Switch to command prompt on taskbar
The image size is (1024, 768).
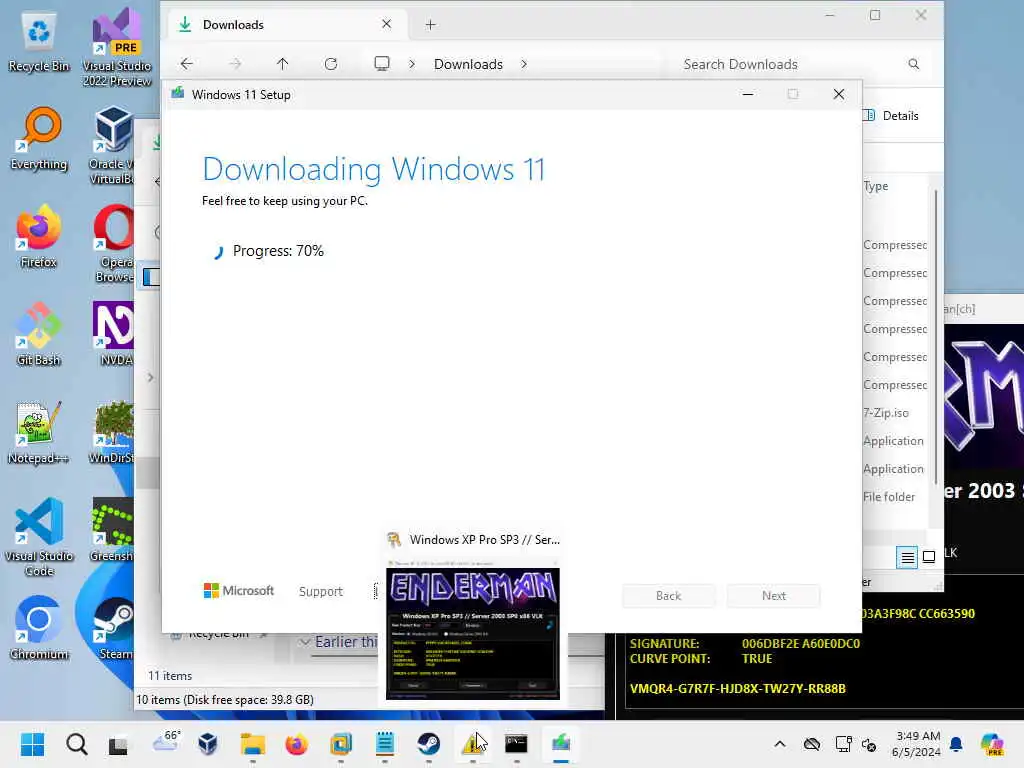coord(516,744)
